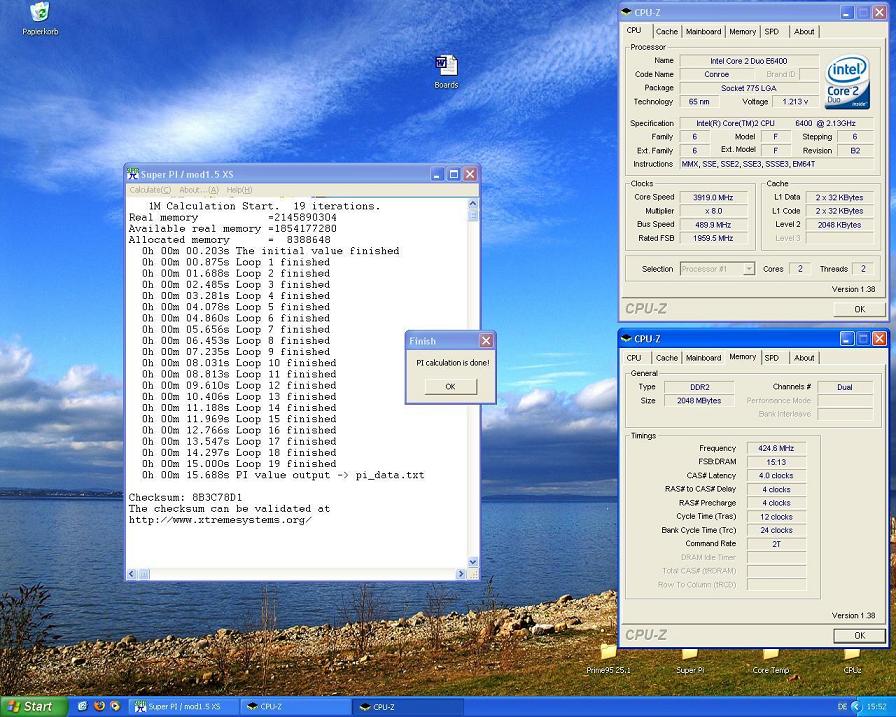896x717 pixels.
Task: Open the Windows Start menu
Action: click(33, 706)
